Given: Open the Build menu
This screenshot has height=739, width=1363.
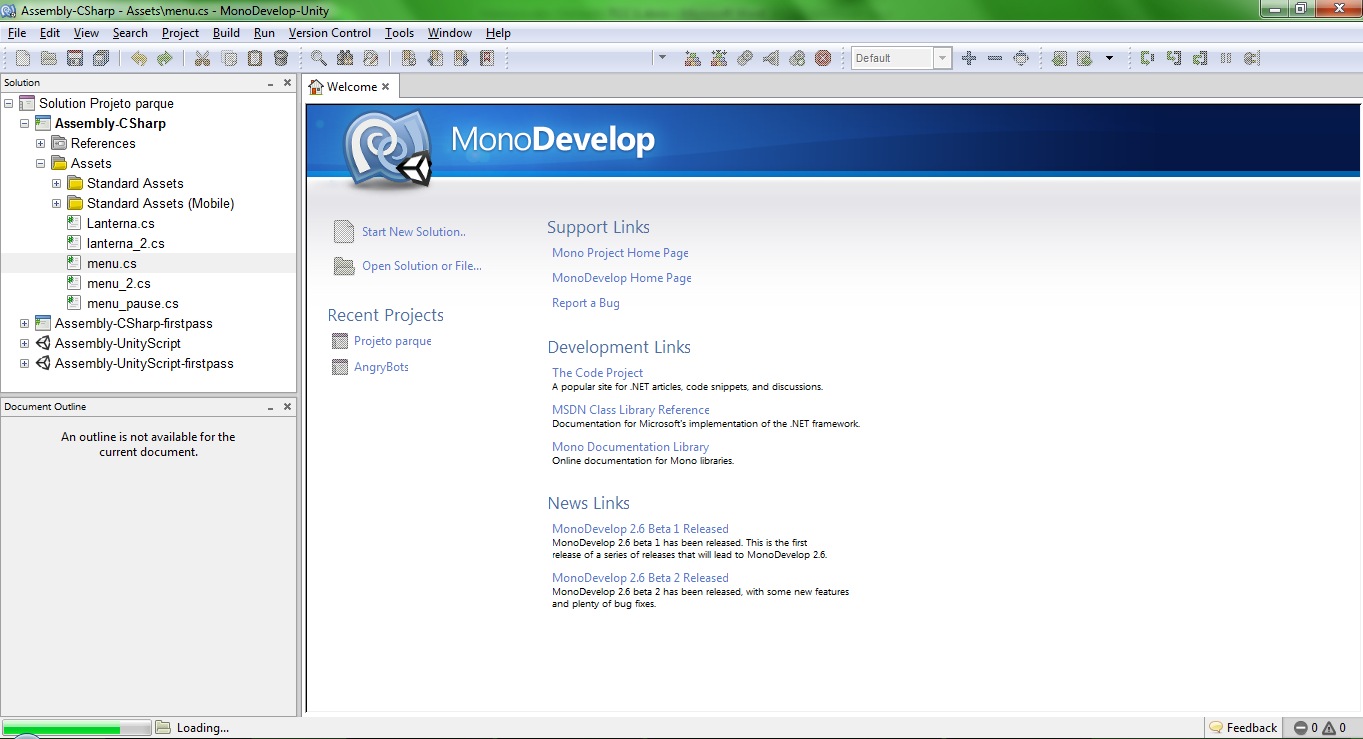Looking at the screenshot, I should [226, 33].
